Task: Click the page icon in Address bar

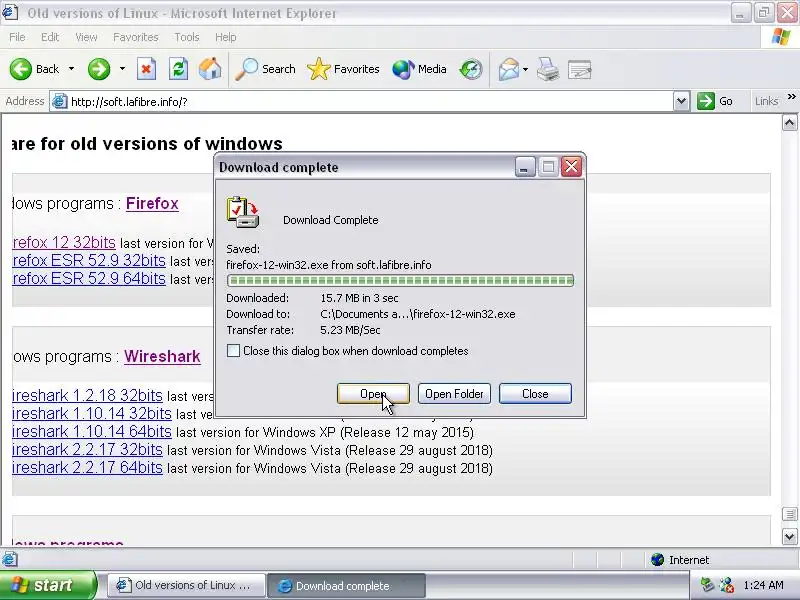Action: pyautogui.click(x=60, y=101)
